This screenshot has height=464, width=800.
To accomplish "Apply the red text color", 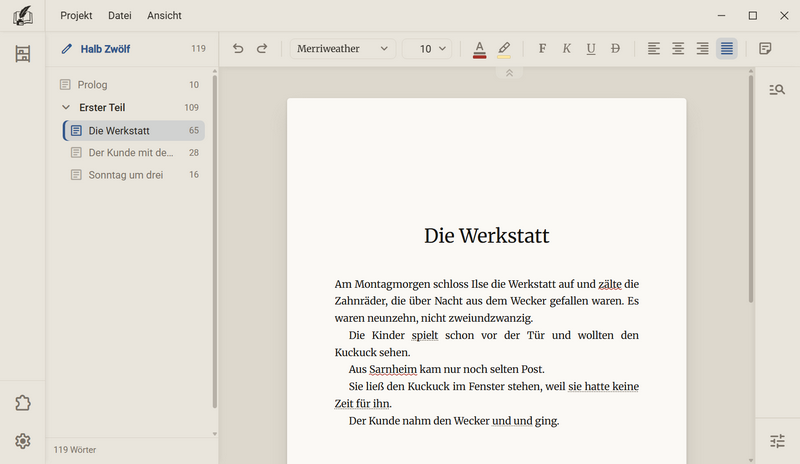I will pos(480,49).
